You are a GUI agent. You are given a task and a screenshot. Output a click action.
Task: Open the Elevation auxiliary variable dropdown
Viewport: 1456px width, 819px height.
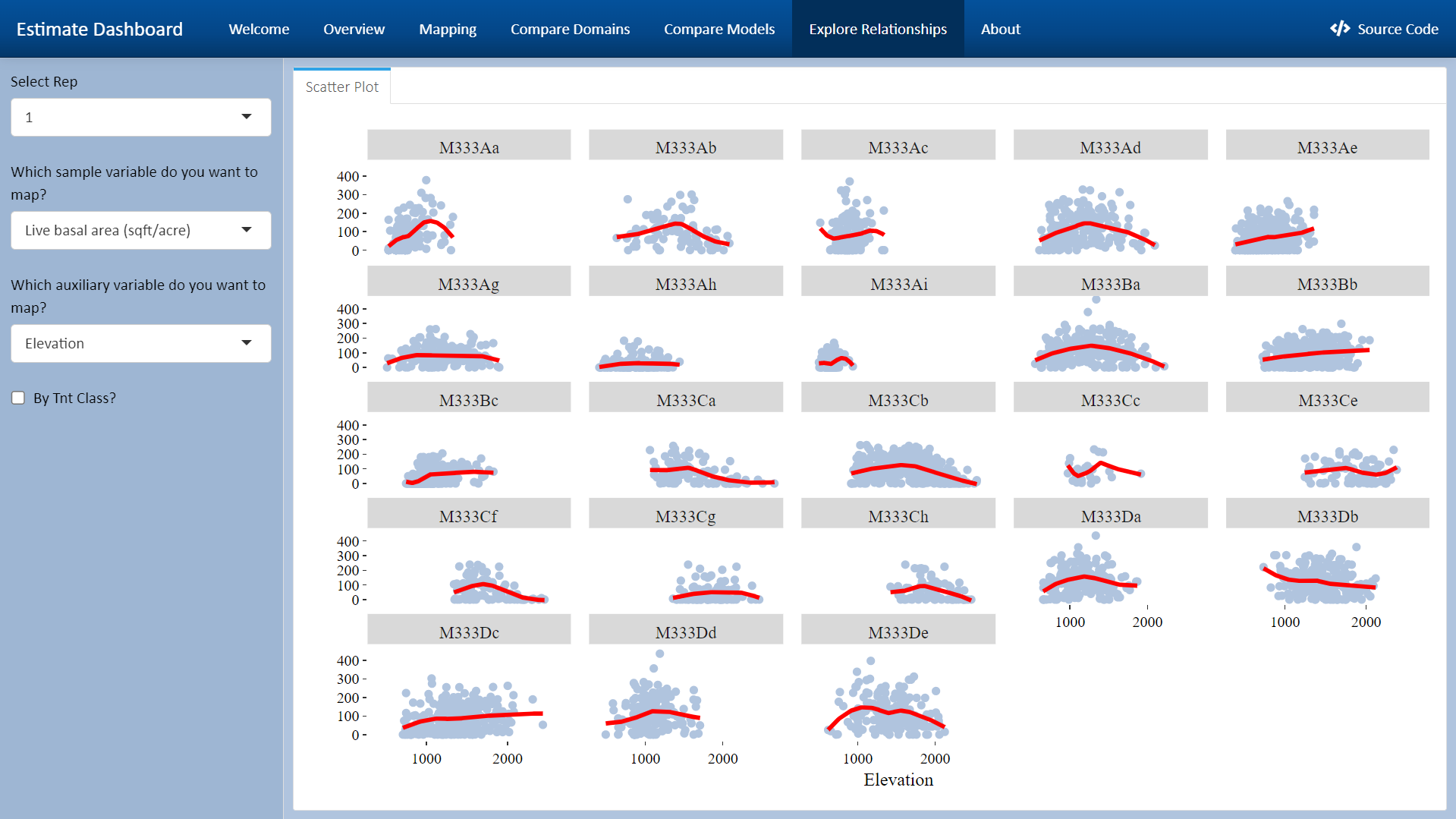coord(141,343)
